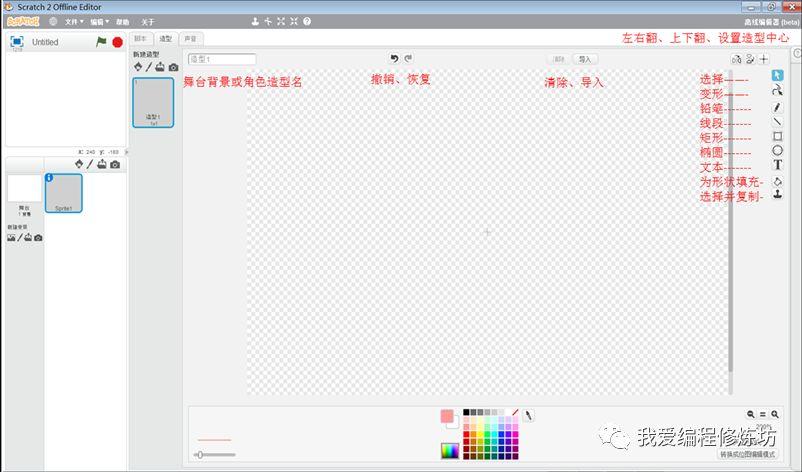Zoom in the paint canvas
This screenshot has width=802, height=472.
coord(775,414)
